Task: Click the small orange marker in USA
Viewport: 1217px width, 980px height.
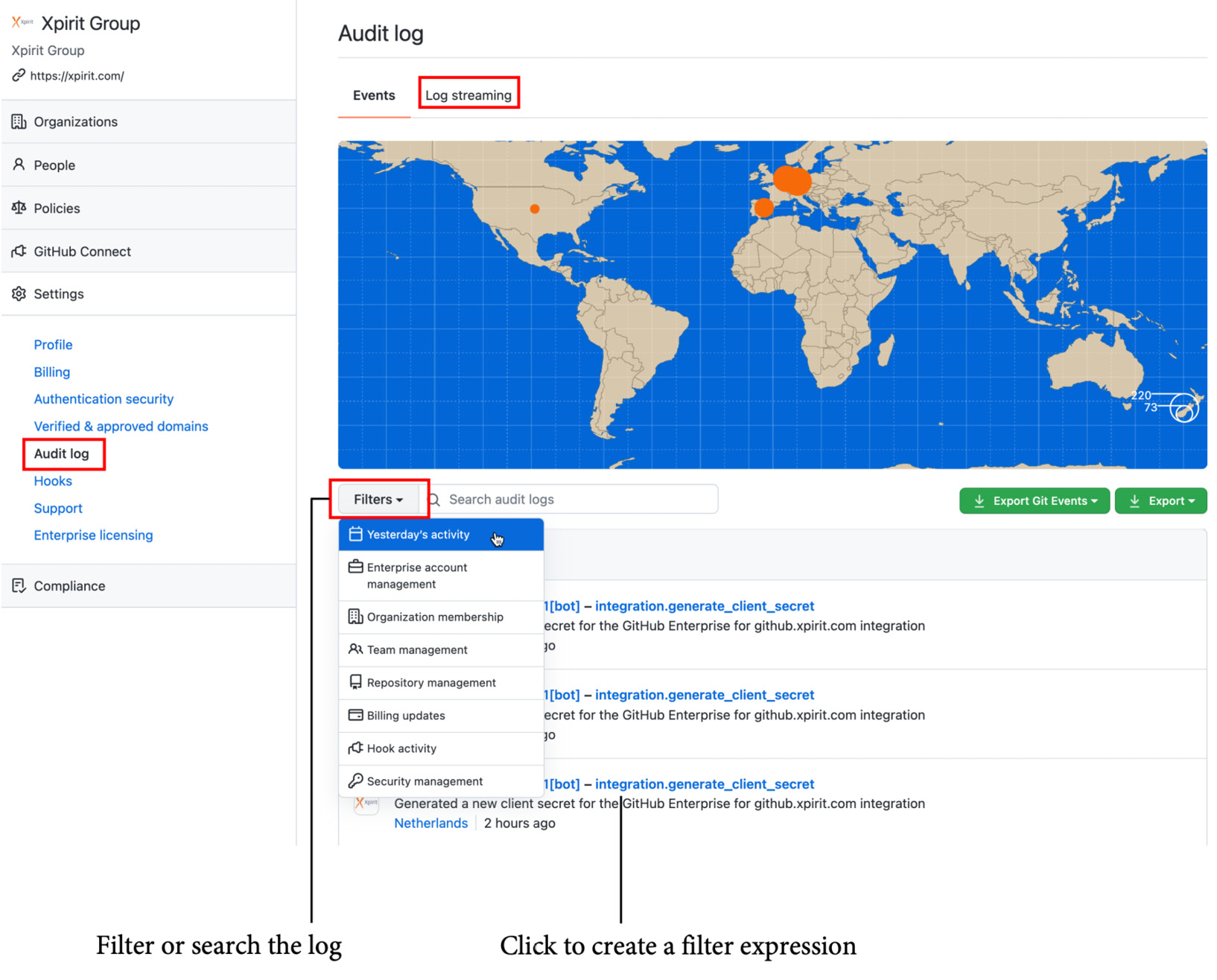Action: coord(535,209)
